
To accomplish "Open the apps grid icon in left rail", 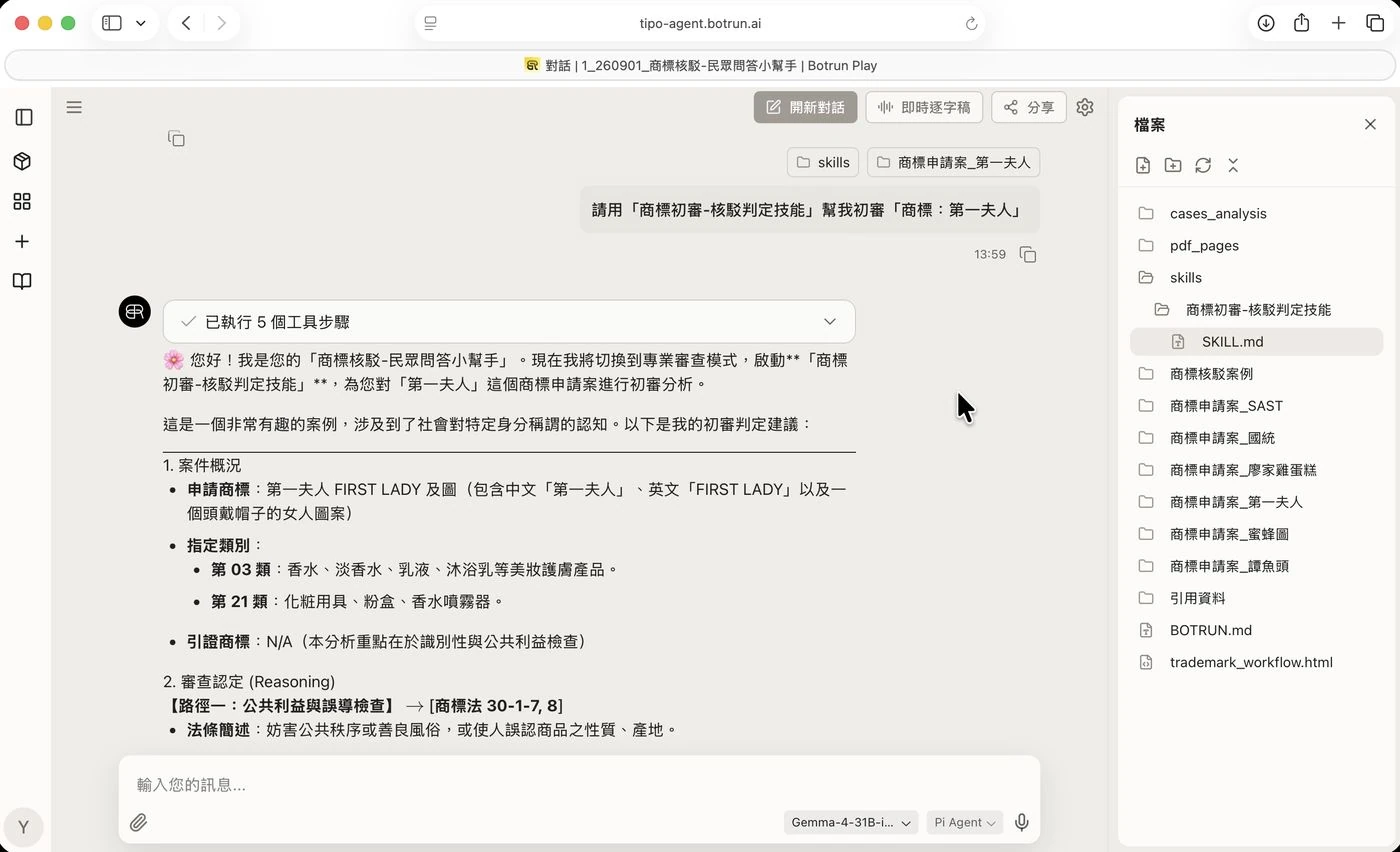I will [22, 201].
